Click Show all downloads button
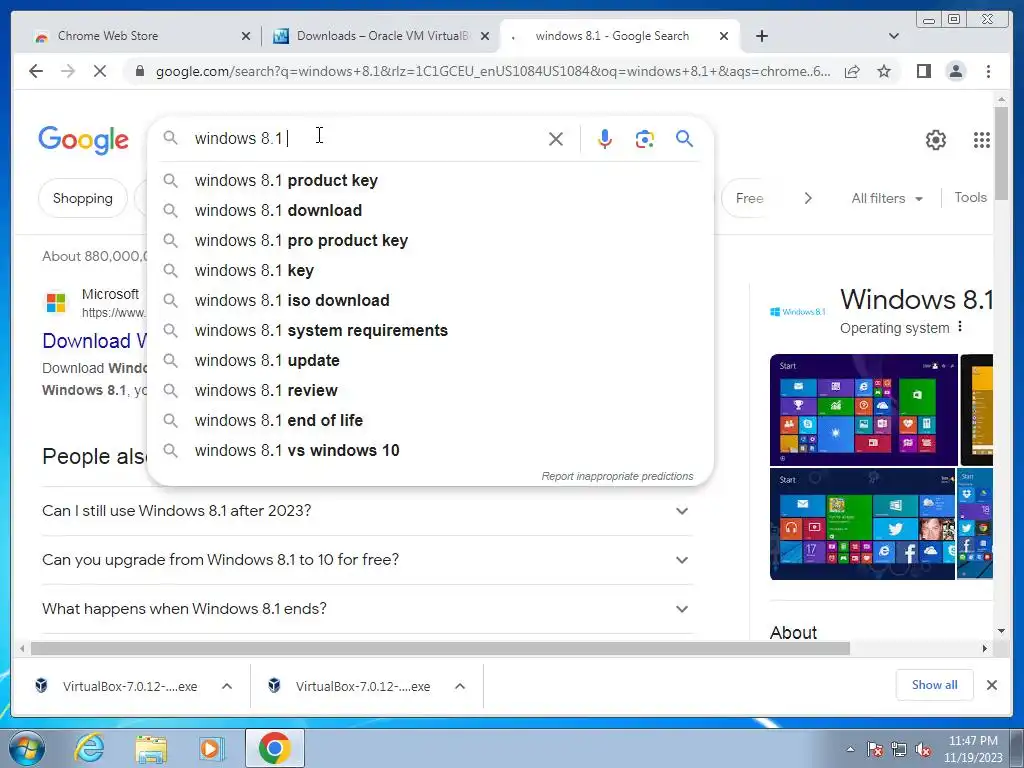The width and height of the screenshot is (1024, 768). [x=935, y=685]
